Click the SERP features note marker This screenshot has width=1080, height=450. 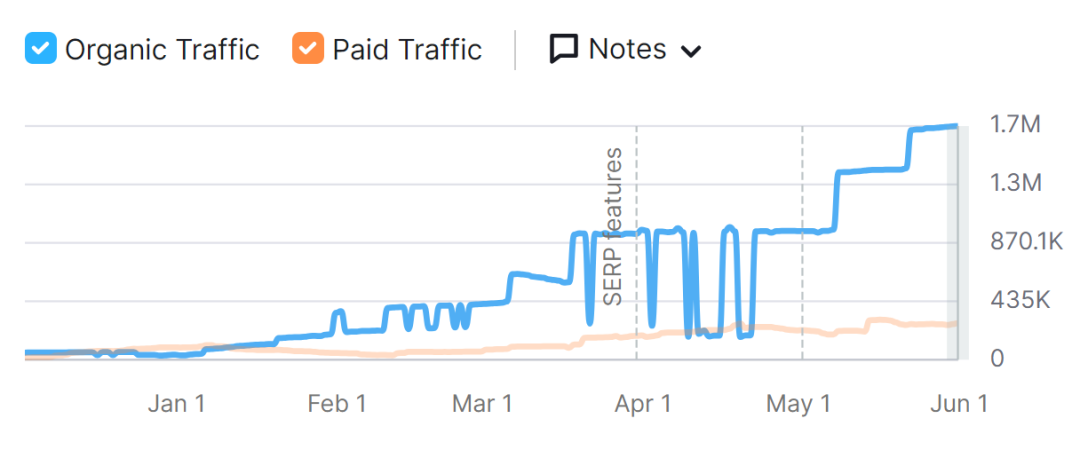(612, 226)
